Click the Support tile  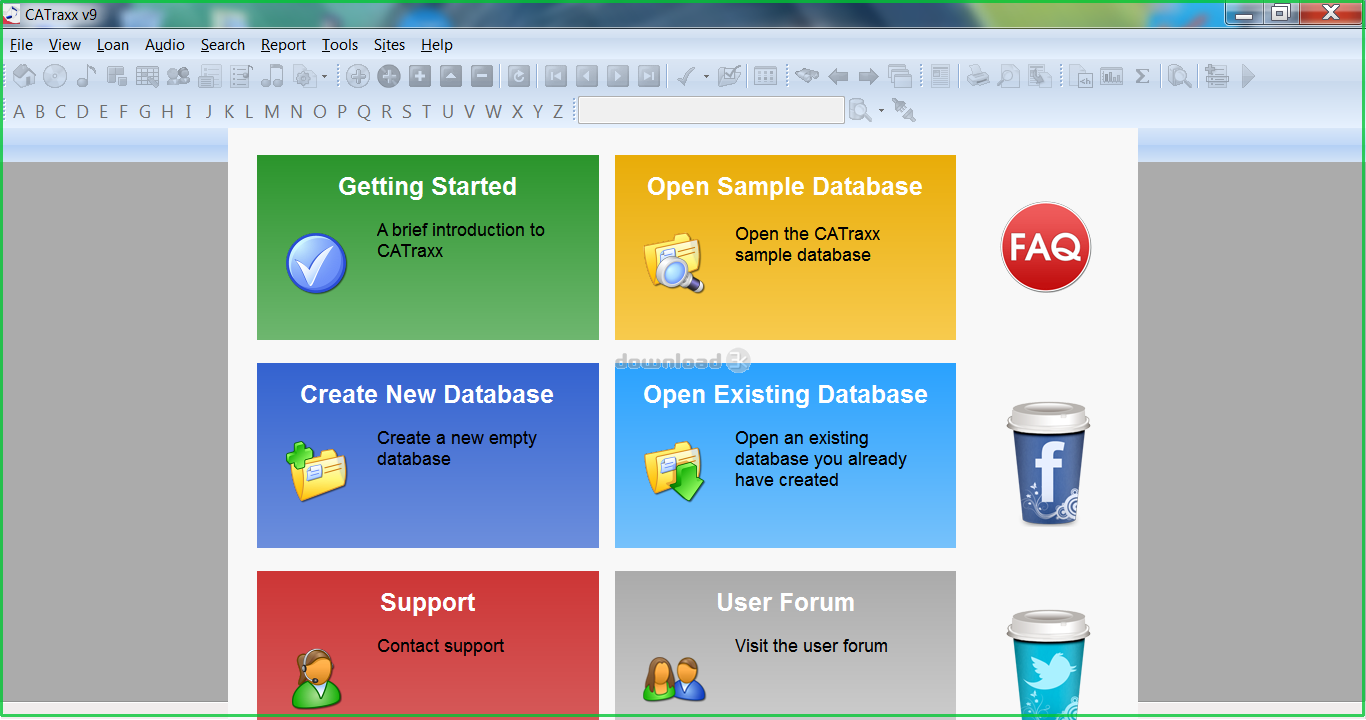[x=428, y=645]
